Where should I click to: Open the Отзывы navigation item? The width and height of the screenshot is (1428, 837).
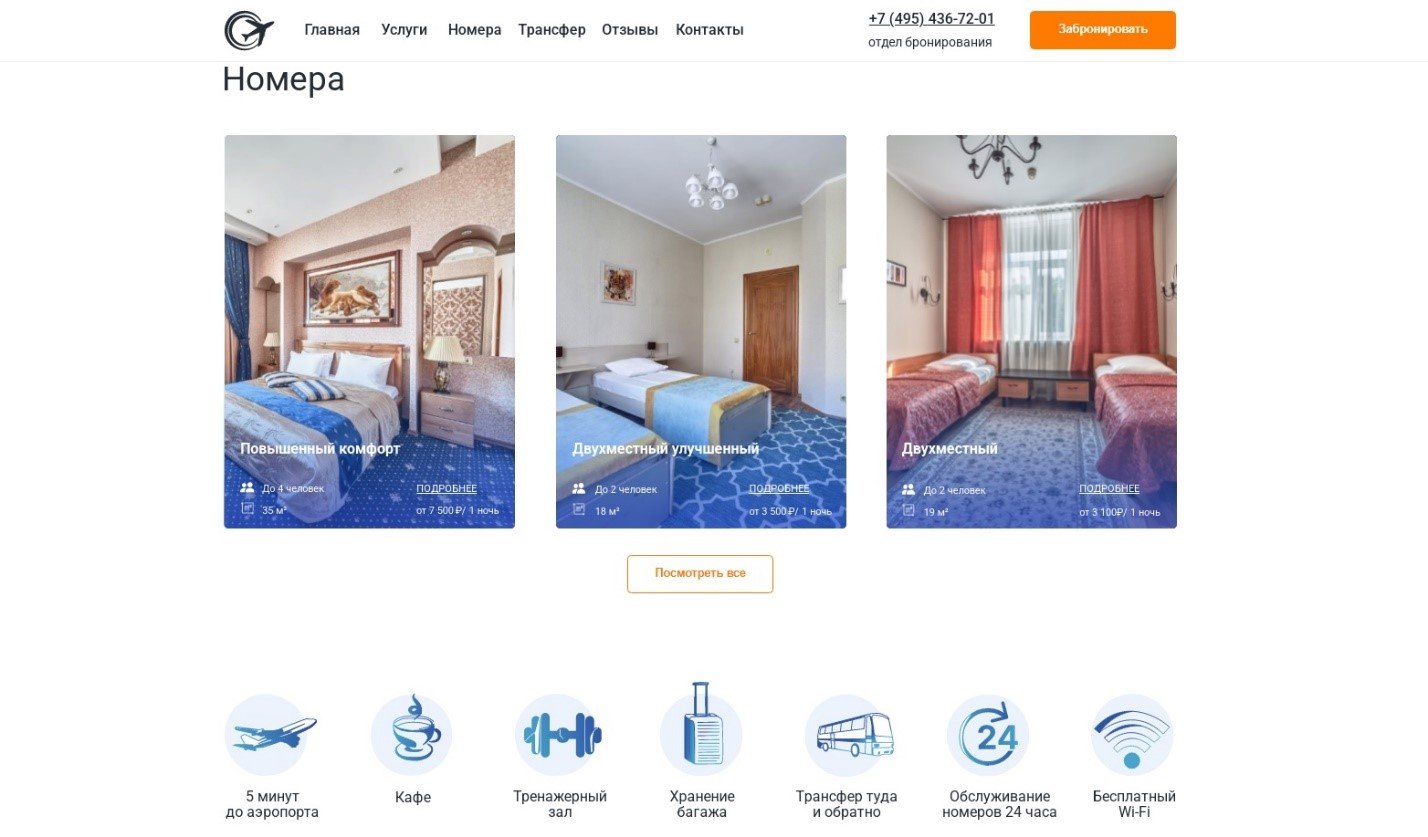point(630,30)
